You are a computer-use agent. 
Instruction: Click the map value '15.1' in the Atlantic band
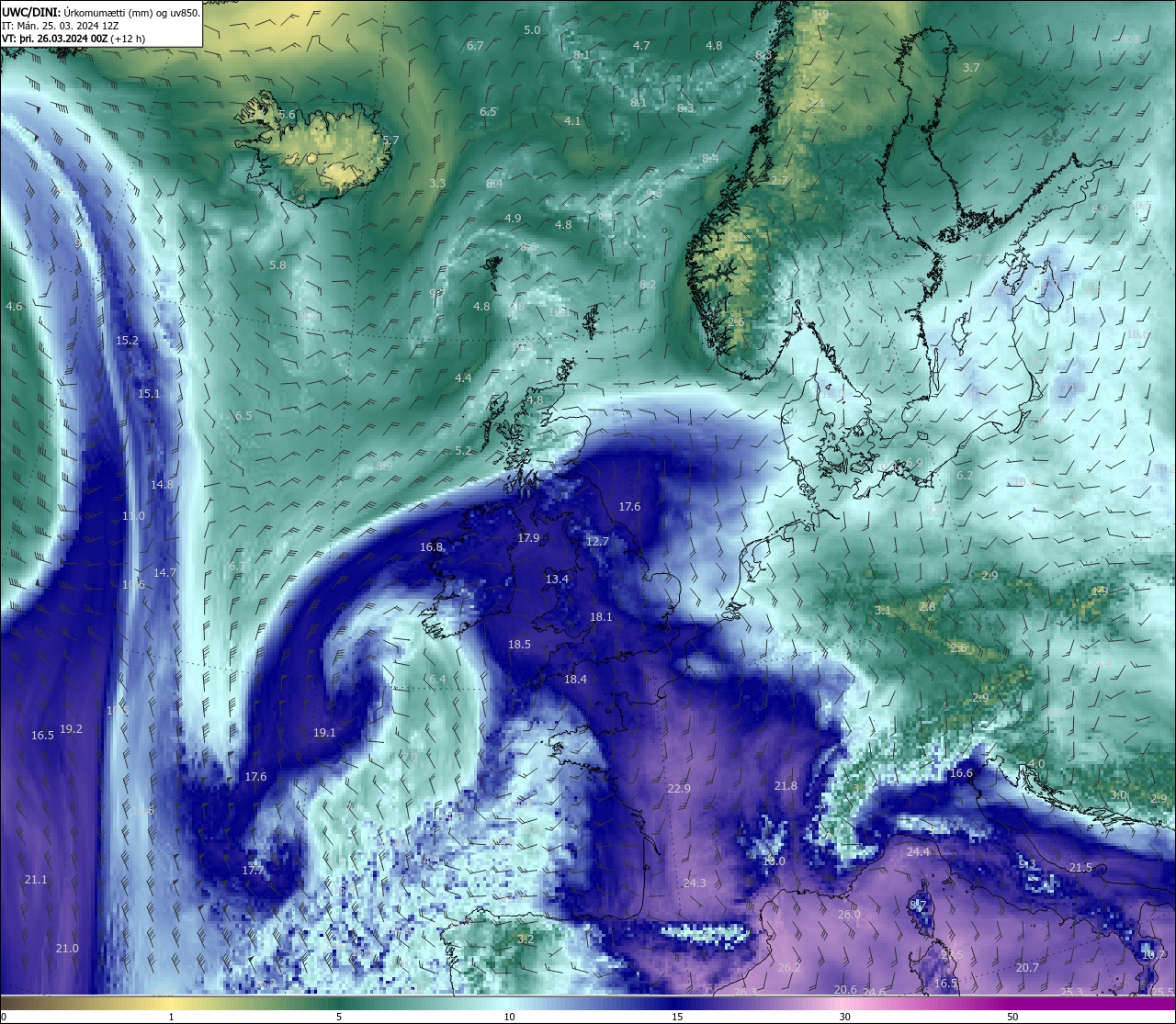click(149, 393)
